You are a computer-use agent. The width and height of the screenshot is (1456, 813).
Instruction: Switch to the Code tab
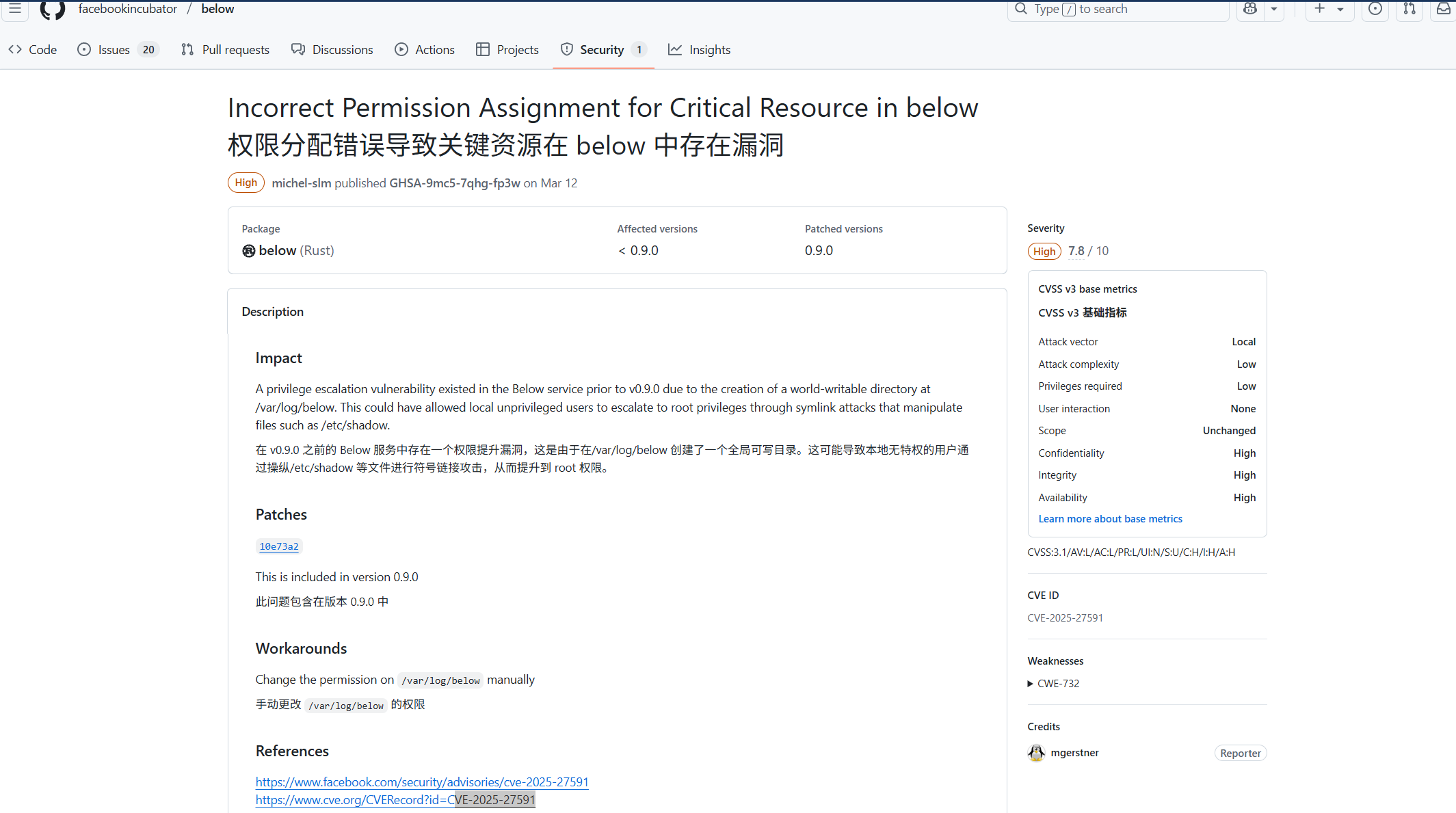click(33, 50)
